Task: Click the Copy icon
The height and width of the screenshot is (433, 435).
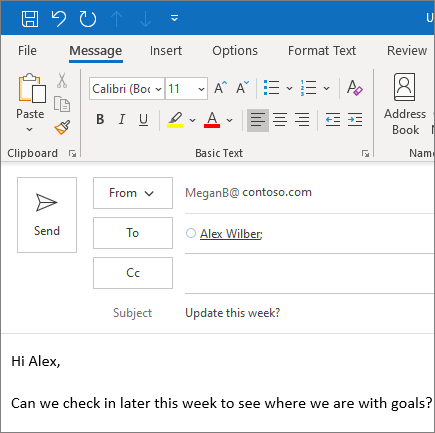Action: click(x=62, y=104)
